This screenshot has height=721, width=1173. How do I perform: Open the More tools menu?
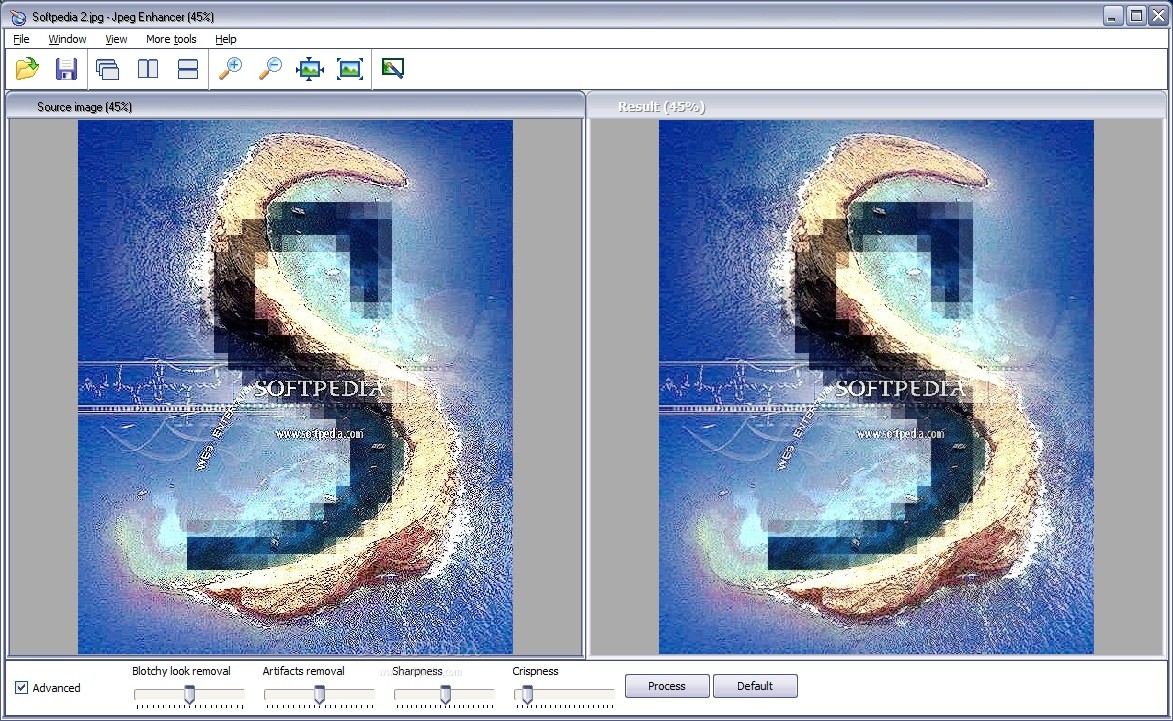click(171, 39)
